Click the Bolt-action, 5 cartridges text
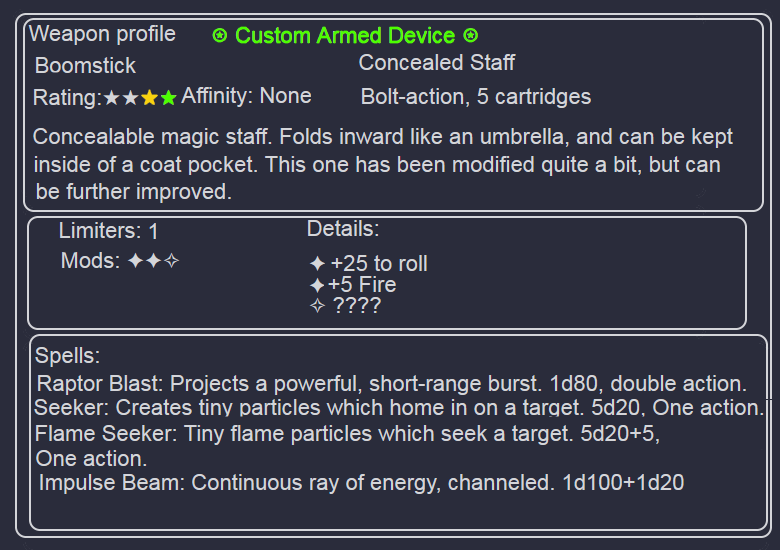Screen dimensions: 780x550 click(476, 96)
